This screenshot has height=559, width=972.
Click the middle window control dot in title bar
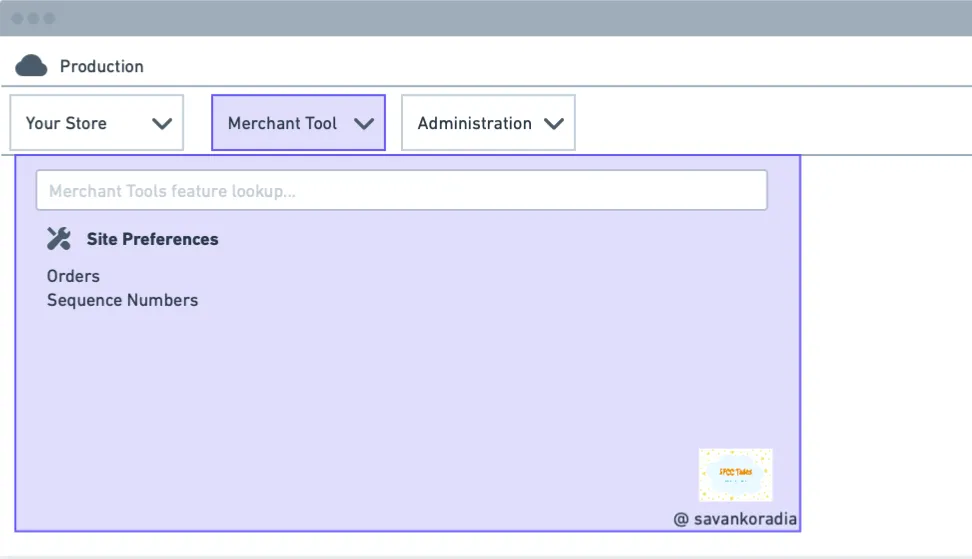33,19
